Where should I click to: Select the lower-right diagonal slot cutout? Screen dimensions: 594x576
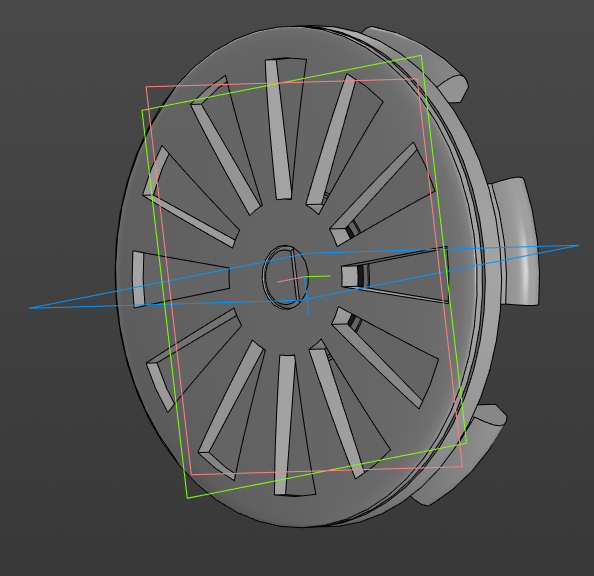point(386,356)
